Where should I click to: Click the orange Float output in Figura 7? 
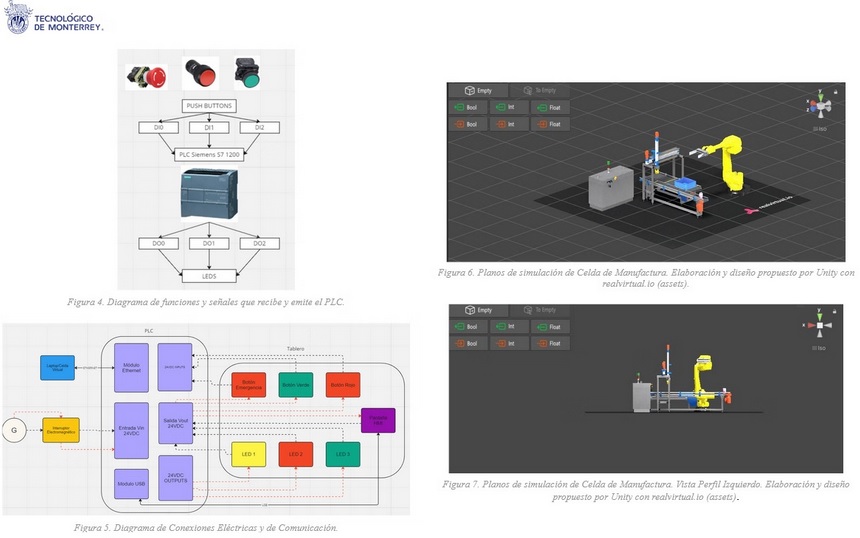[550, 343]
